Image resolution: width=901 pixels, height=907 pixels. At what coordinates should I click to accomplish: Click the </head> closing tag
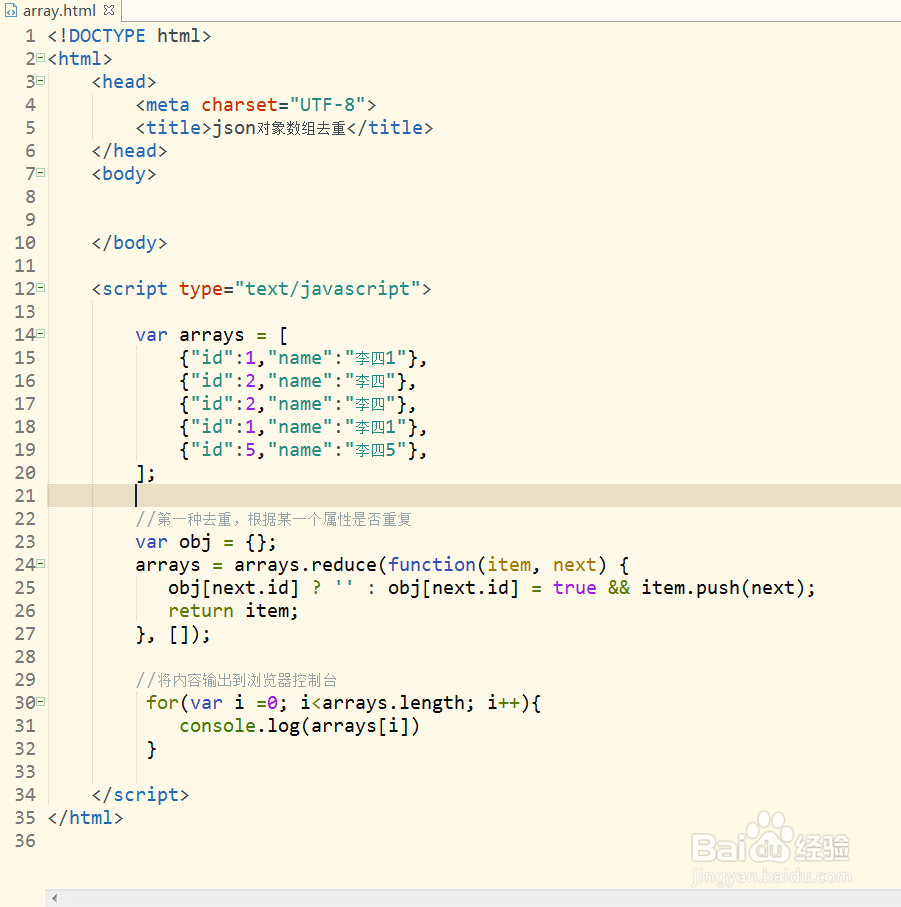[x=130, y=151]
